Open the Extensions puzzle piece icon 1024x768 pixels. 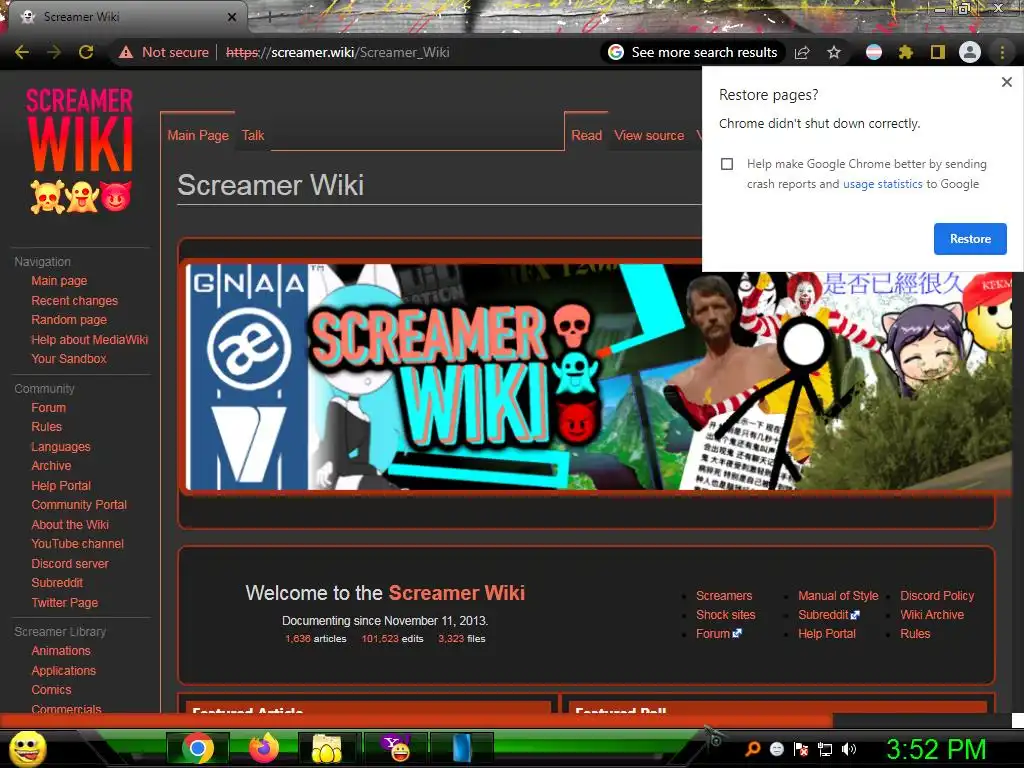[x=905, y=52]
